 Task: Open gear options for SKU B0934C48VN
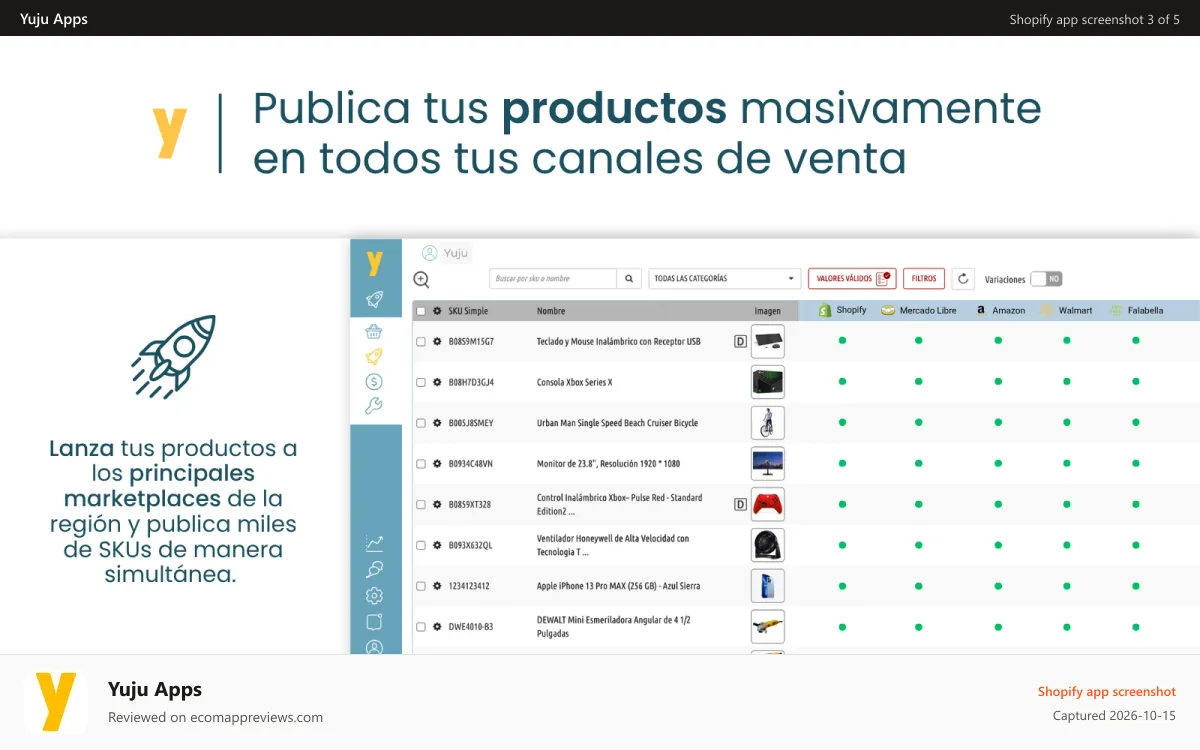coord(437,464)
